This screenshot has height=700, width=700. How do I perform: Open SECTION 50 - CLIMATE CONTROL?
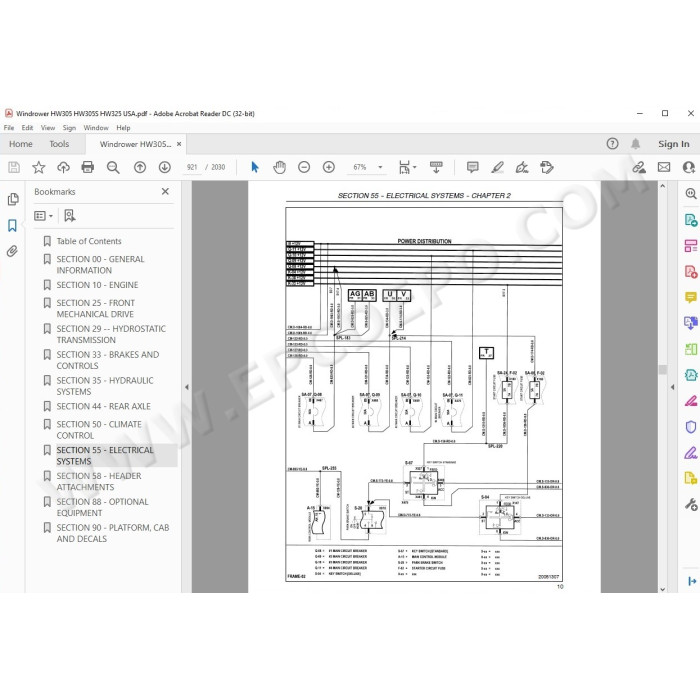[99, 430]
